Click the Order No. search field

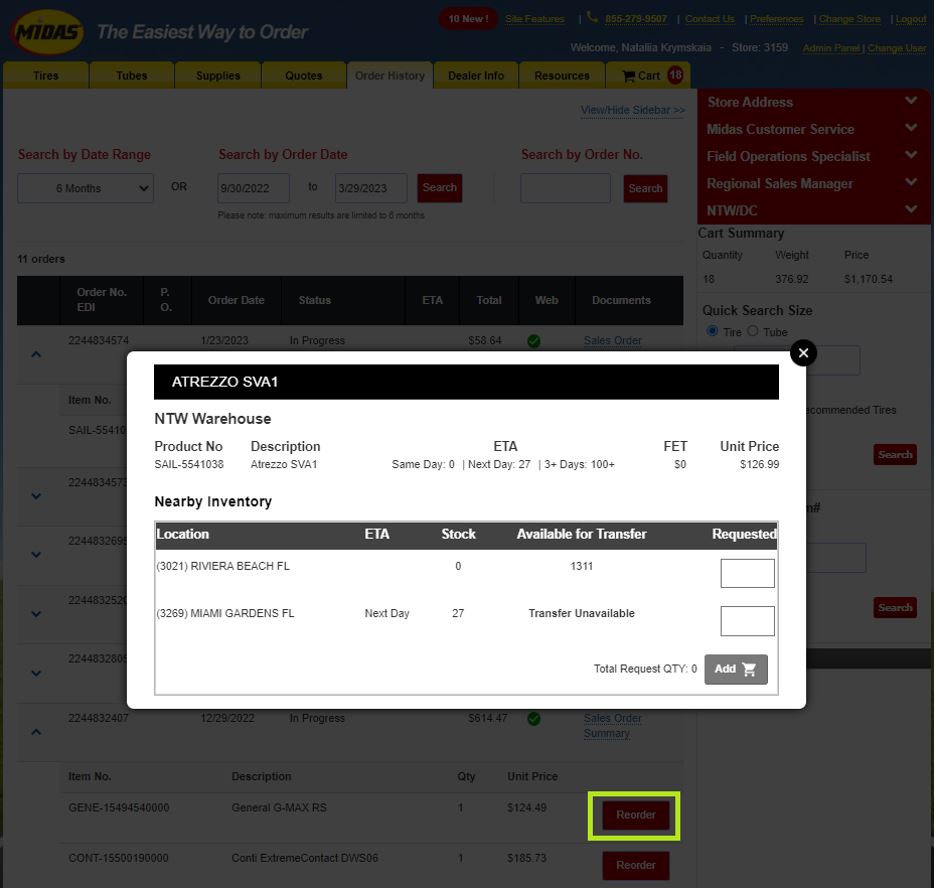tap(565, 188)
